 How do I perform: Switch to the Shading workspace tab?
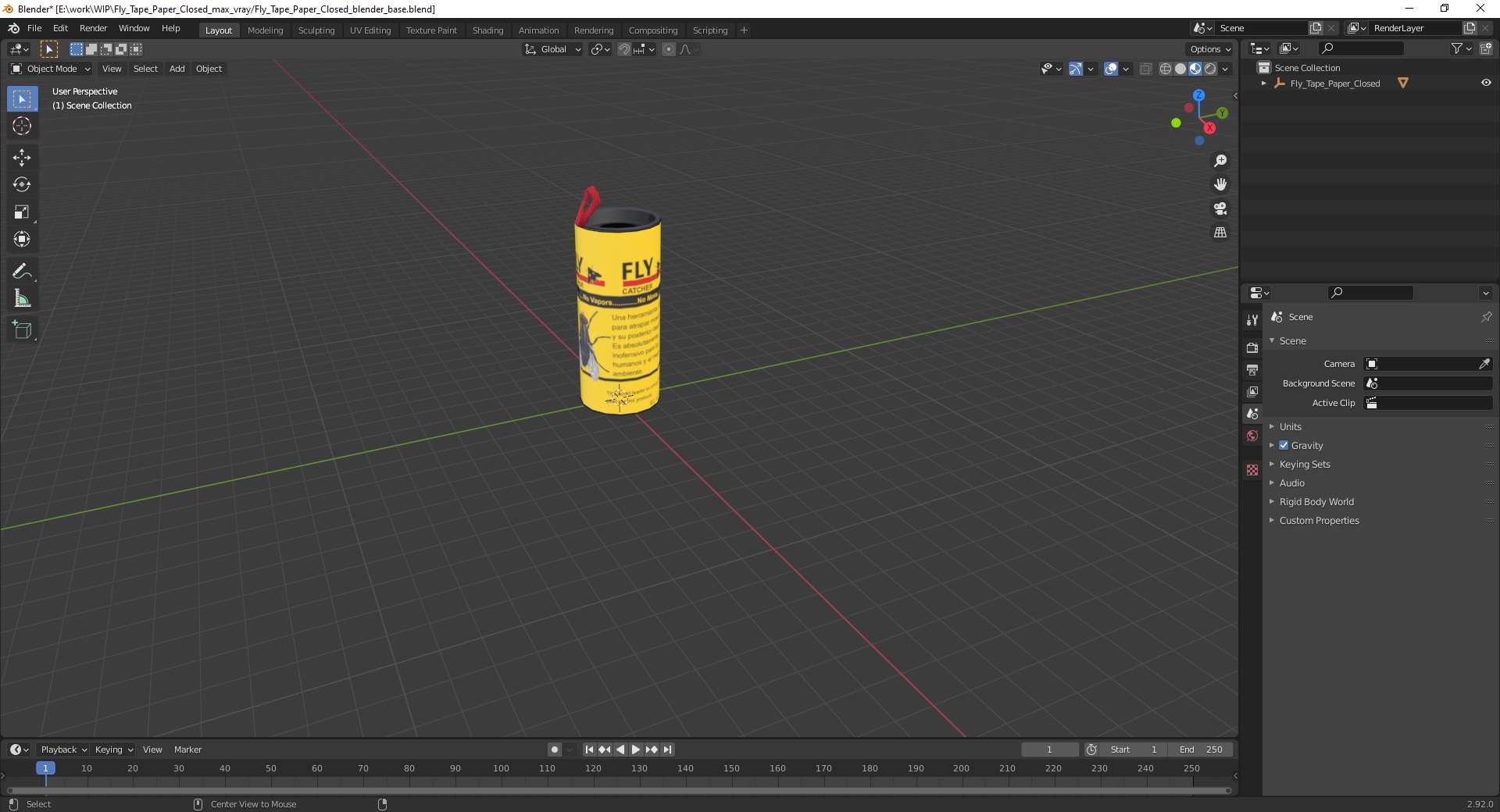tap(487, 30)
